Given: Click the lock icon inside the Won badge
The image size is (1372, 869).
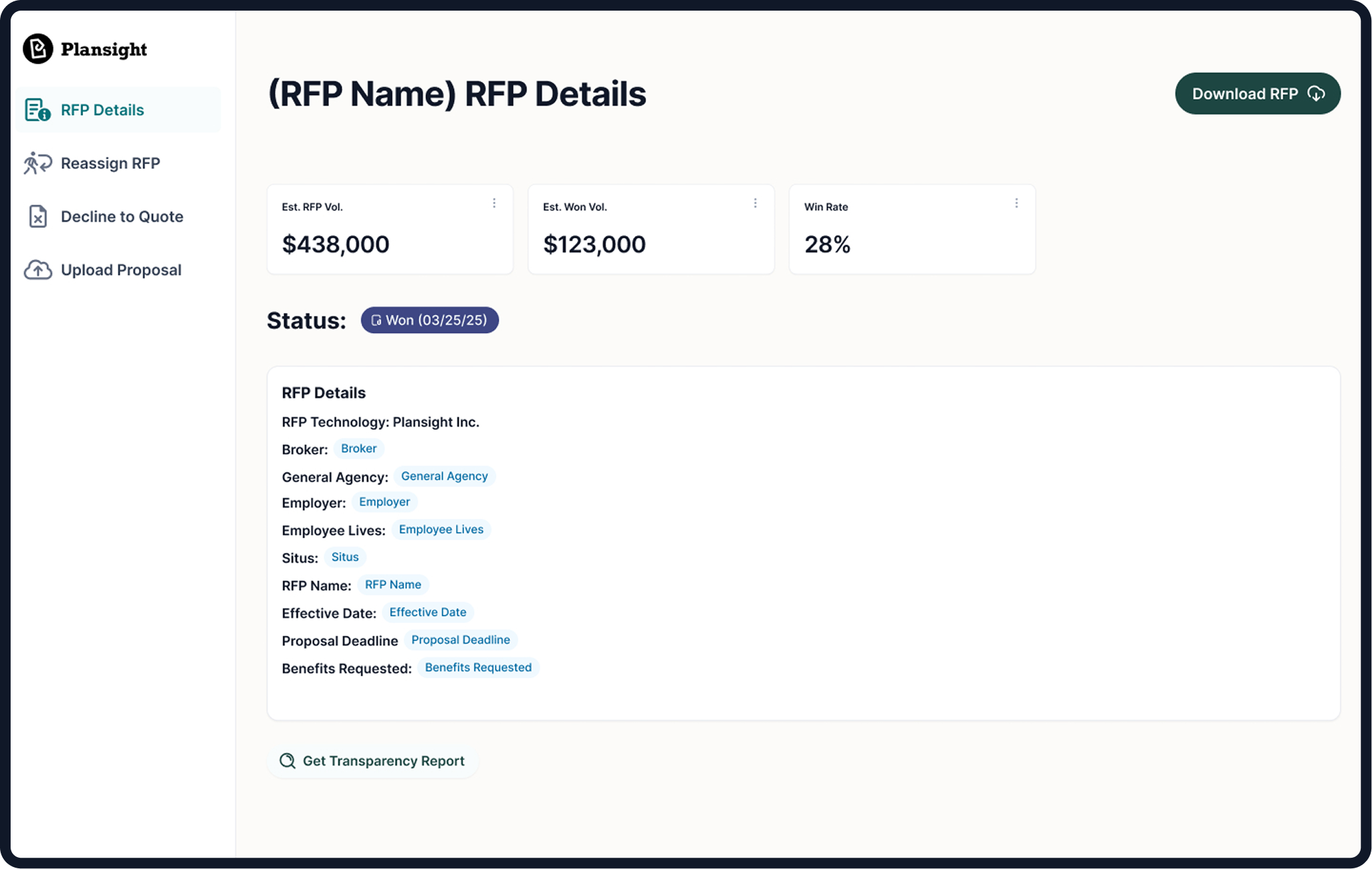Looking at the screenshot, I should 378,320.
